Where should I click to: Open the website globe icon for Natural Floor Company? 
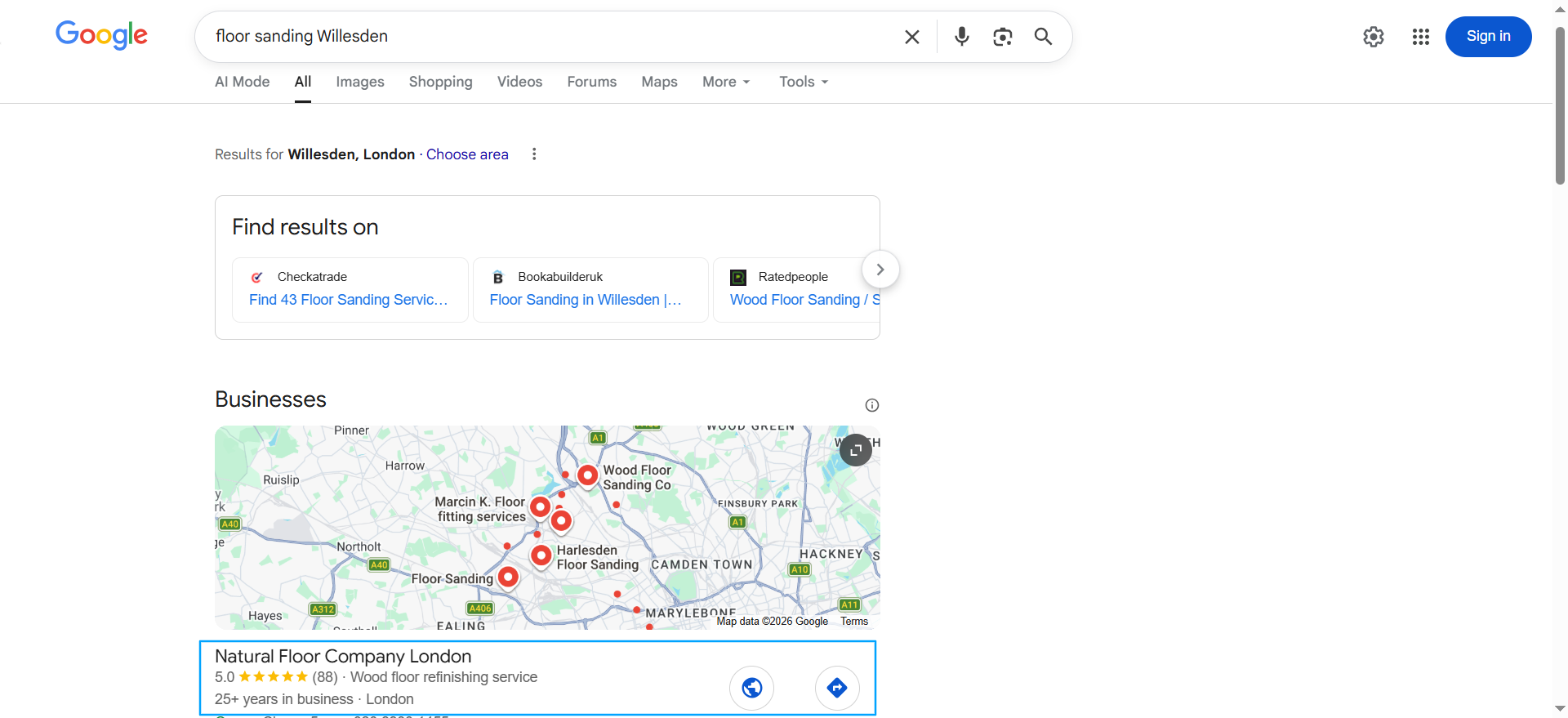point(752,689)
